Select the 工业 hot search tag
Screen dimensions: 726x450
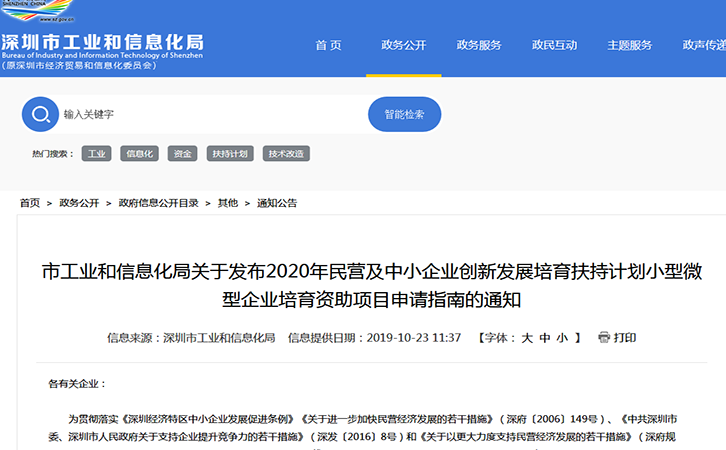97,154
